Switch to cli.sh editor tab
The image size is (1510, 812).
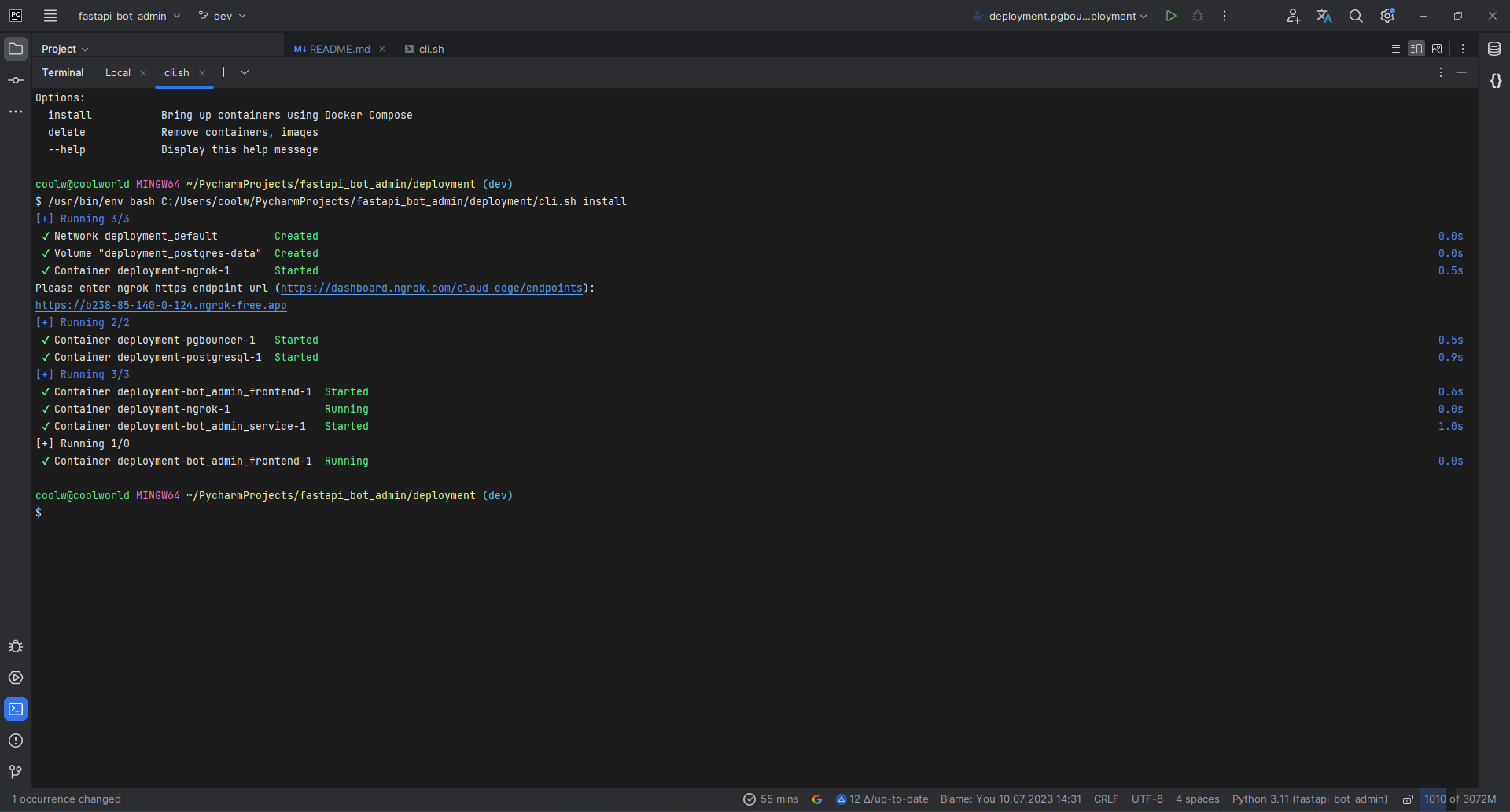(x=425, y=49)
